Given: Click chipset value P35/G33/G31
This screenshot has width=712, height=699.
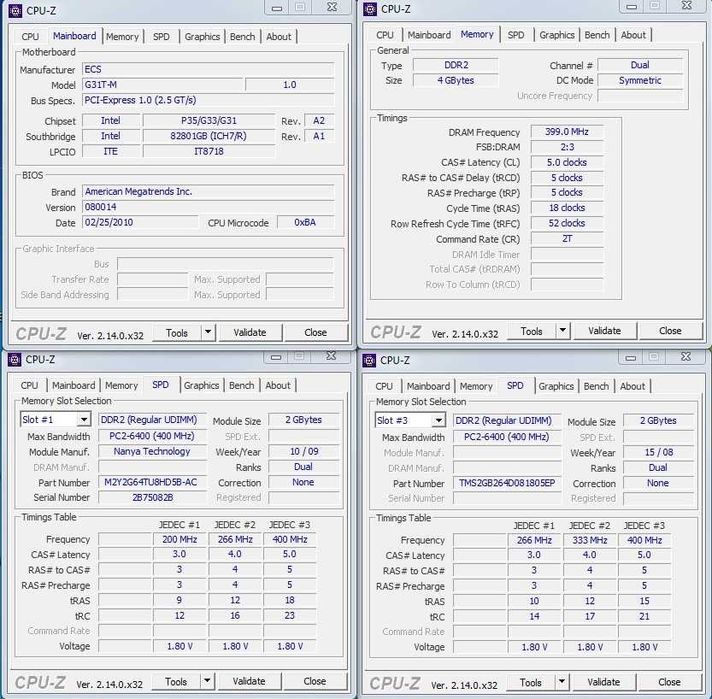Looking at the screenshot, I should (208, 120).
